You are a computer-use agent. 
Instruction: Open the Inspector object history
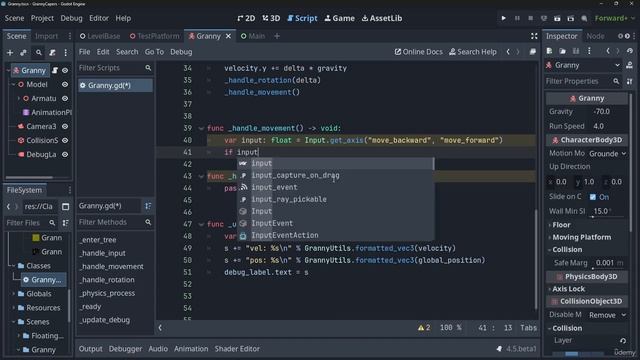point(630,51)
